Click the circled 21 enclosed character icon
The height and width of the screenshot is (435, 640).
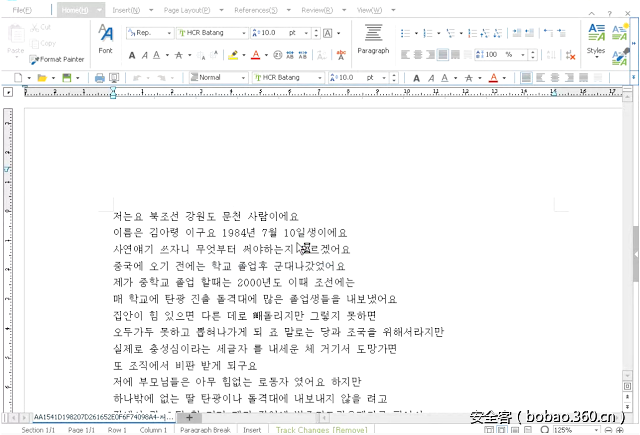(x=278, y=55)
